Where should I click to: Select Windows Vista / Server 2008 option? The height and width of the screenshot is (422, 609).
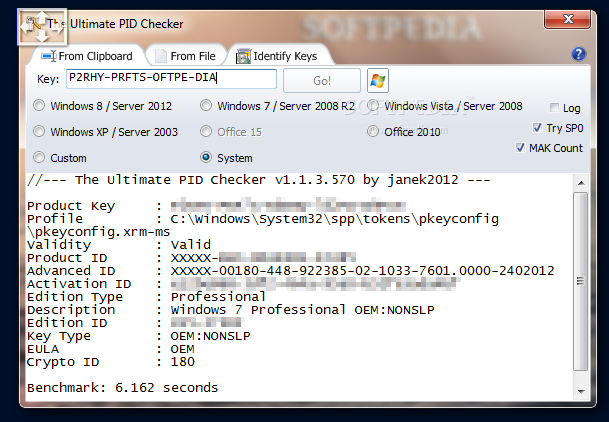pyautogui.click(x=373, y=105)
